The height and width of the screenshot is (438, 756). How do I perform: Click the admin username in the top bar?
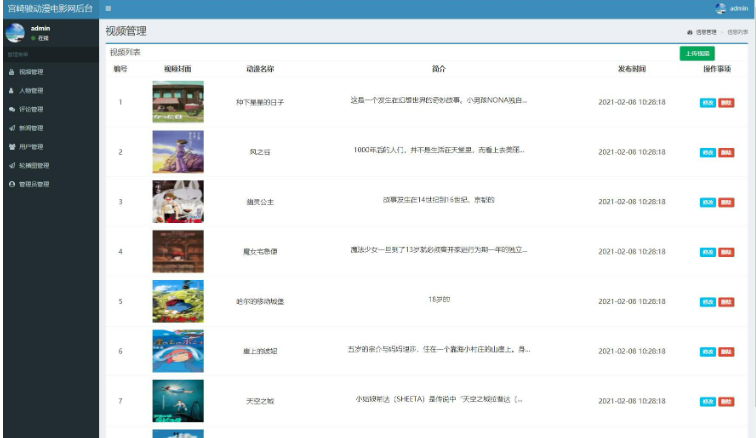[738, 8]
